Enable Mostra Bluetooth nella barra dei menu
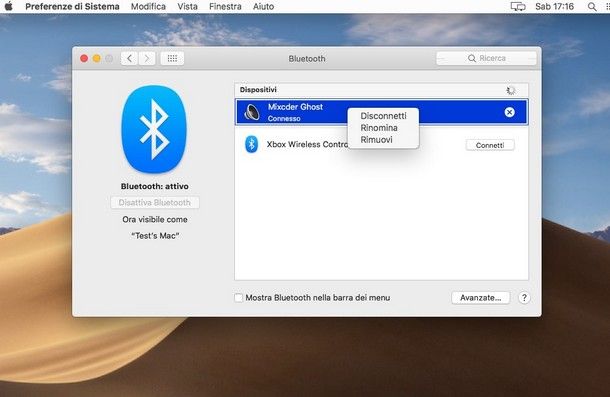This screenshot has height=397, width=610. coord(238,298)
